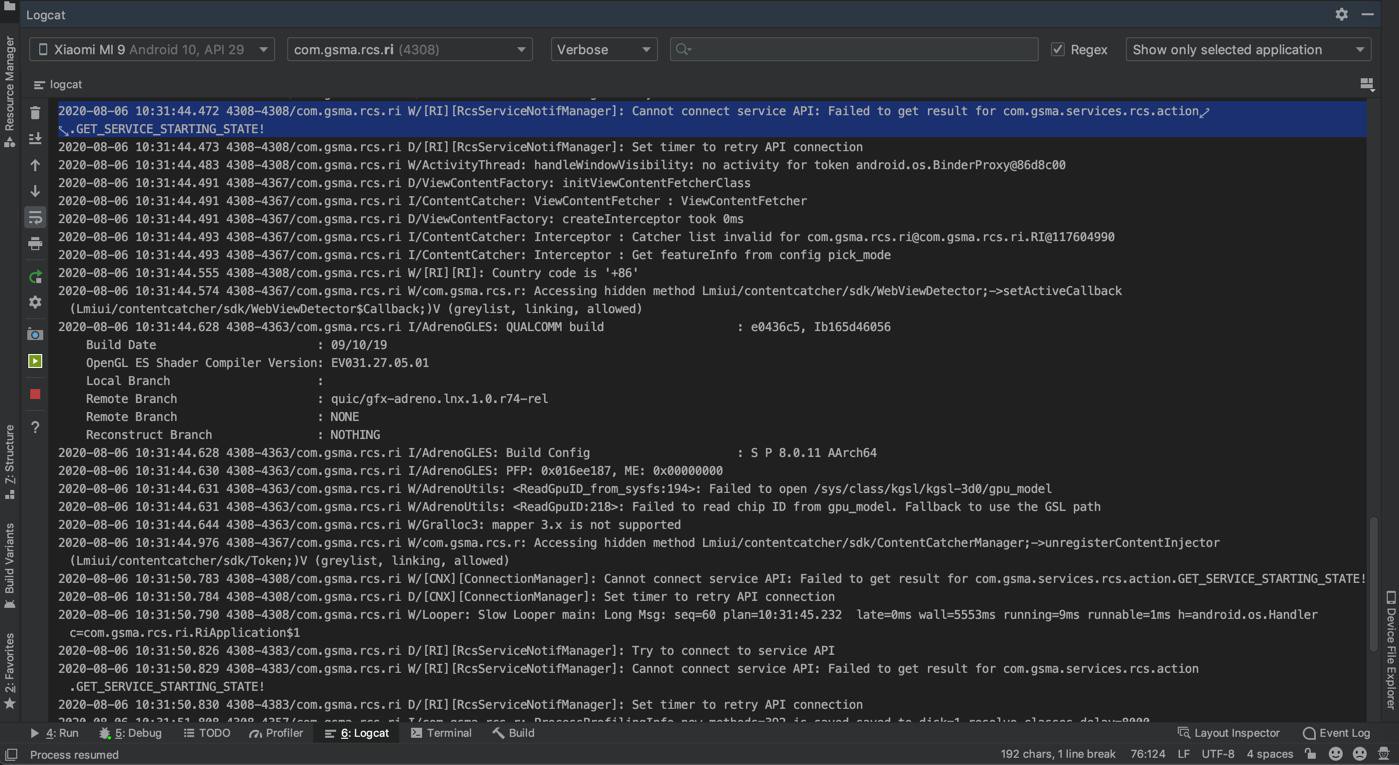Select the 6: Logcat tab
The height and width of the screenshot is (765, 1399).
(357, 733)
